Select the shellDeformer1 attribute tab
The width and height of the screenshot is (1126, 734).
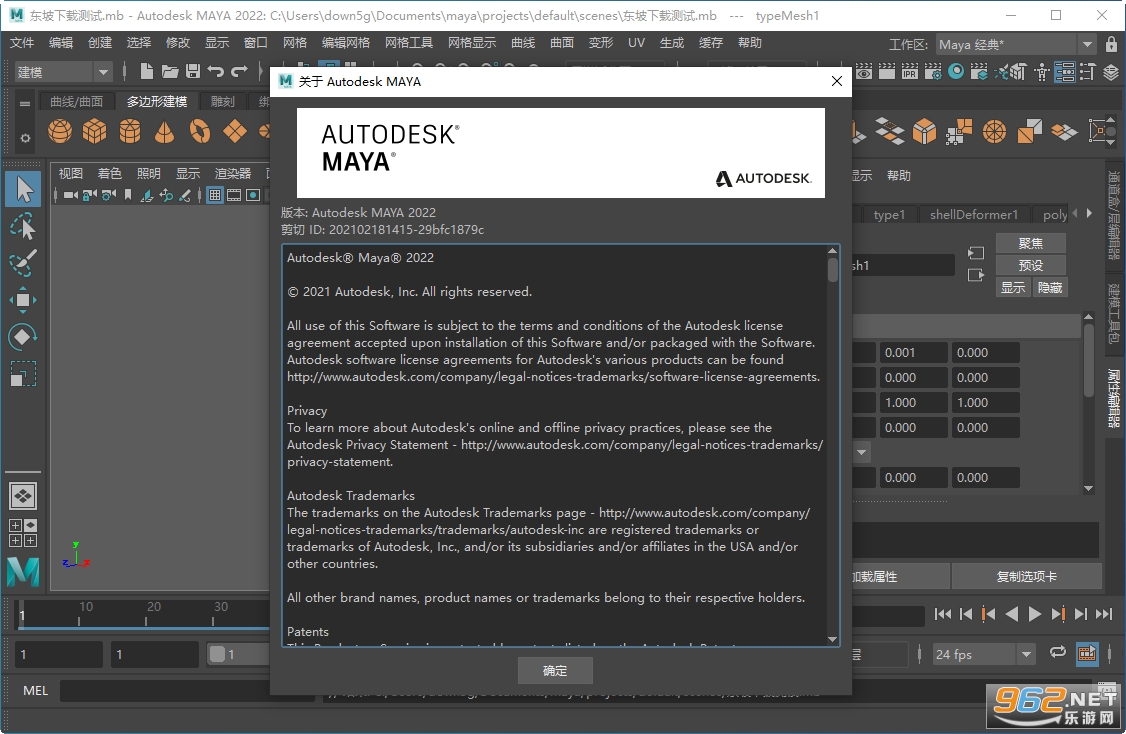974,214
